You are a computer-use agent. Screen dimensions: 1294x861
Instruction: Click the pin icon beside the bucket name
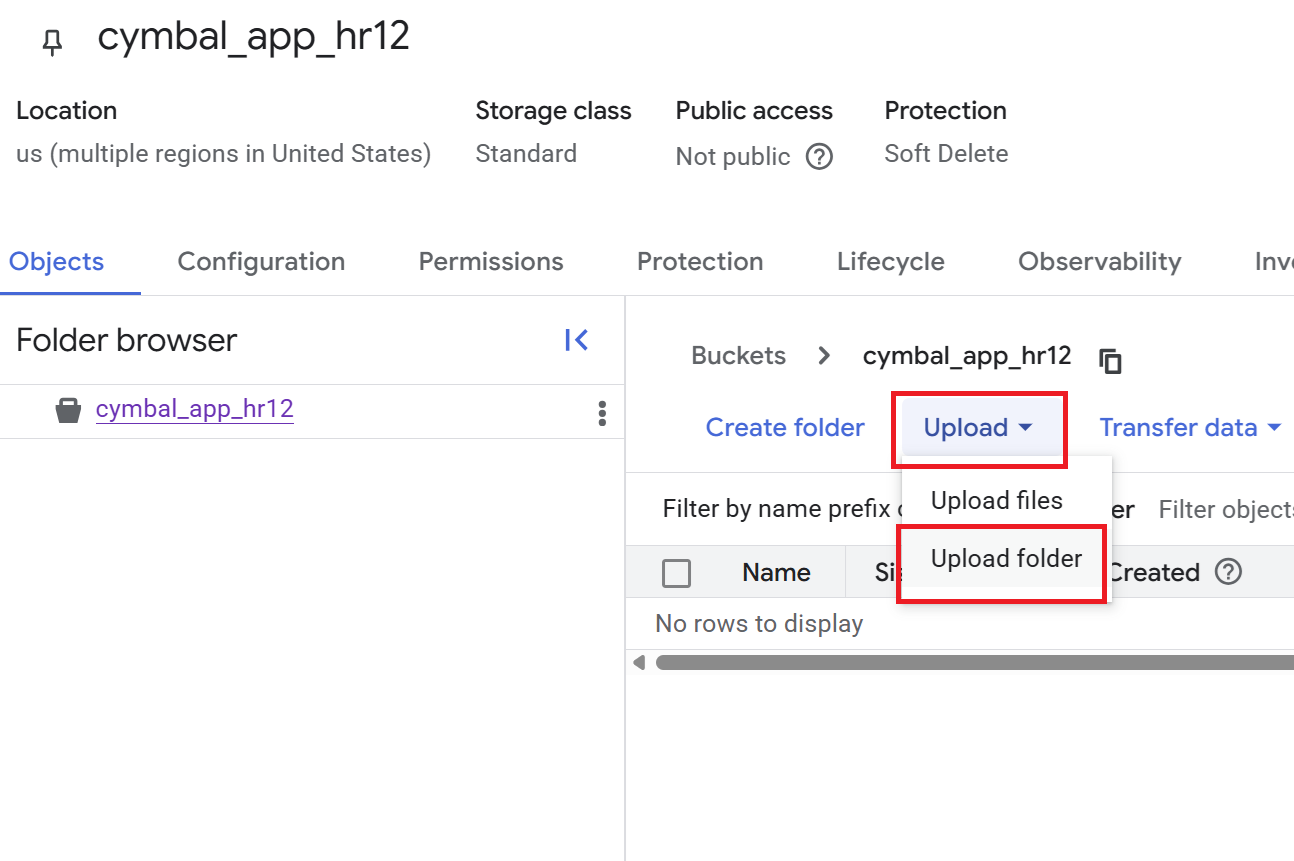(52, 41)
